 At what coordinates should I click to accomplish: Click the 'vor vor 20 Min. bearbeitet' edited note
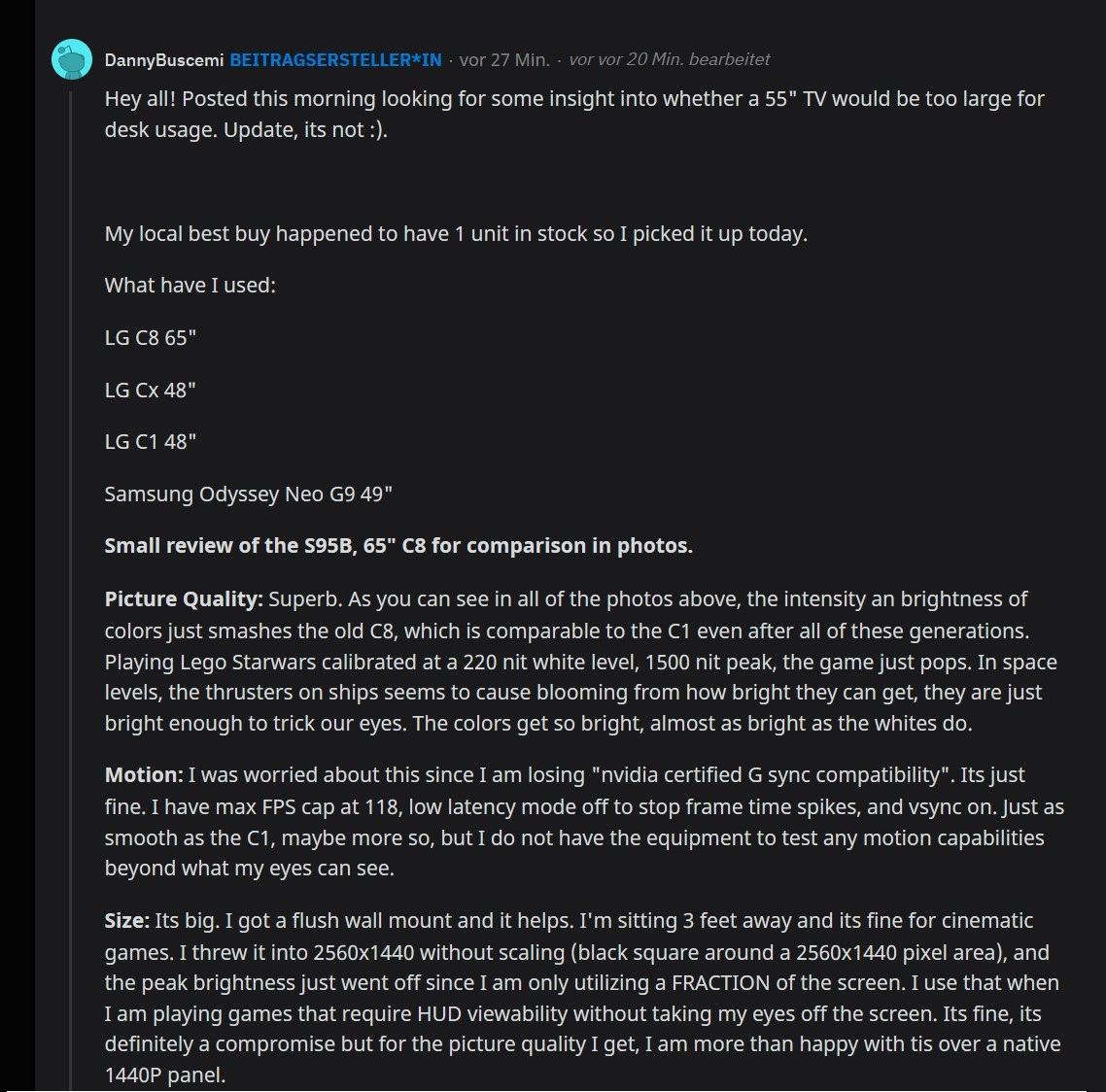(x=670, y=59)
